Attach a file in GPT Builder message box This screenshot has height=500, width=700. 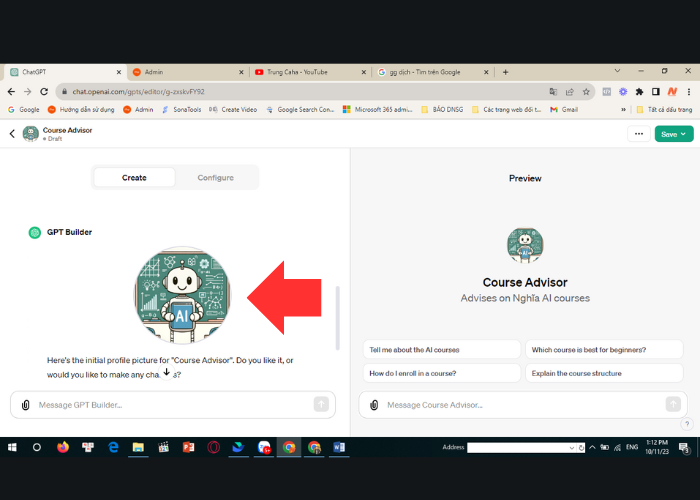coord(25,404)
